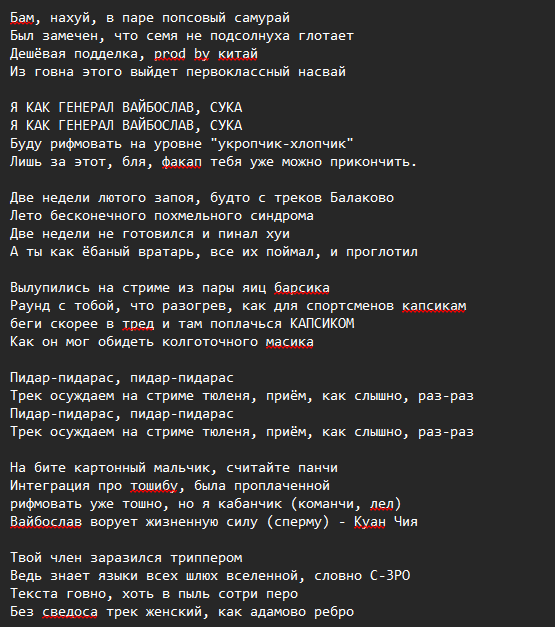Click the underlined word "факап"
Viewport: 555px width, 627px height.
click(182, 162)
